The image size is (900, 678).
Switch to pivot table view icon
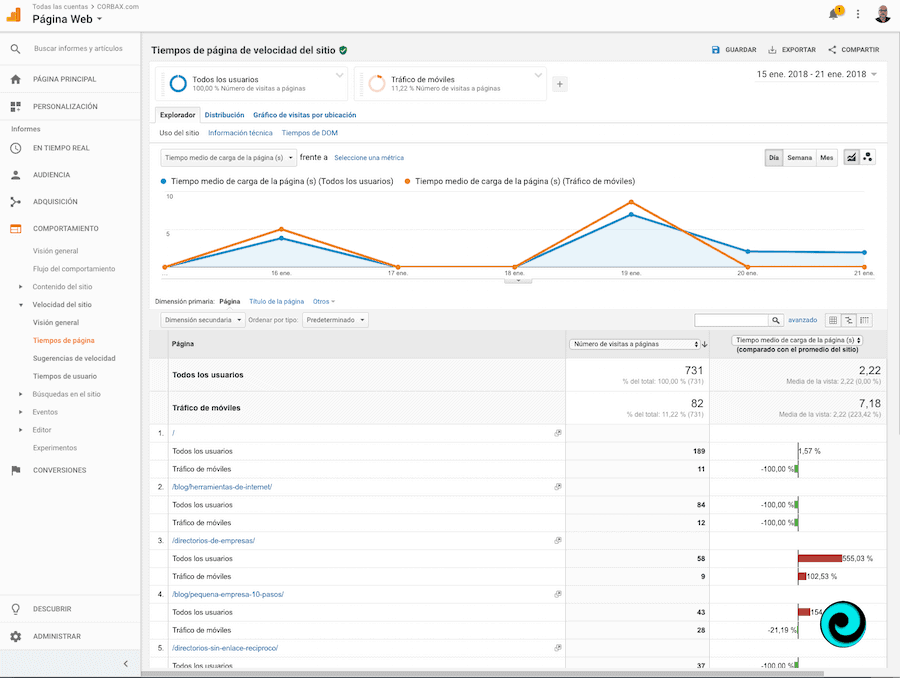[864, 320]
